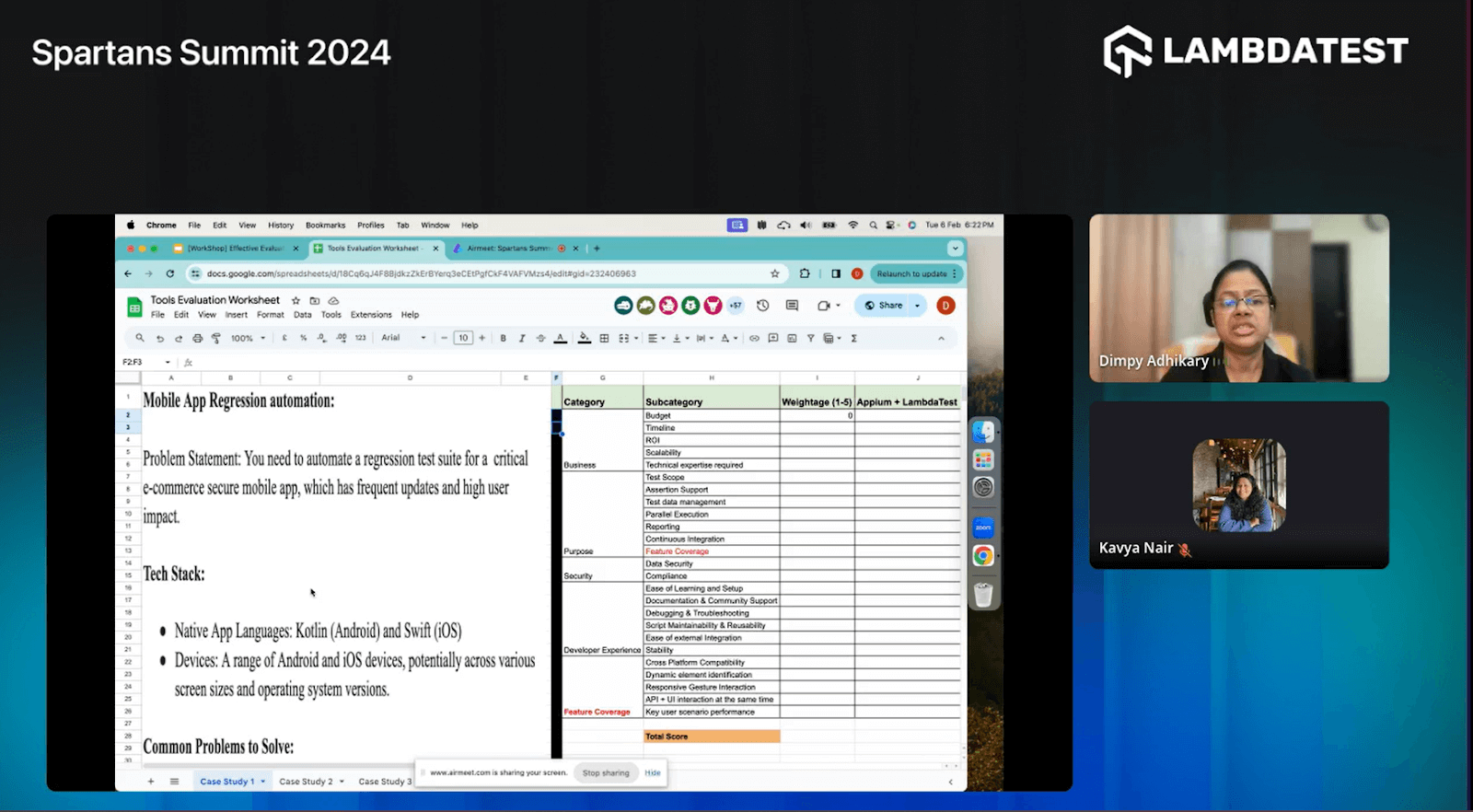Click Relaunch to update
Viewport: 1473px width, 812px height.
point(915,273)
